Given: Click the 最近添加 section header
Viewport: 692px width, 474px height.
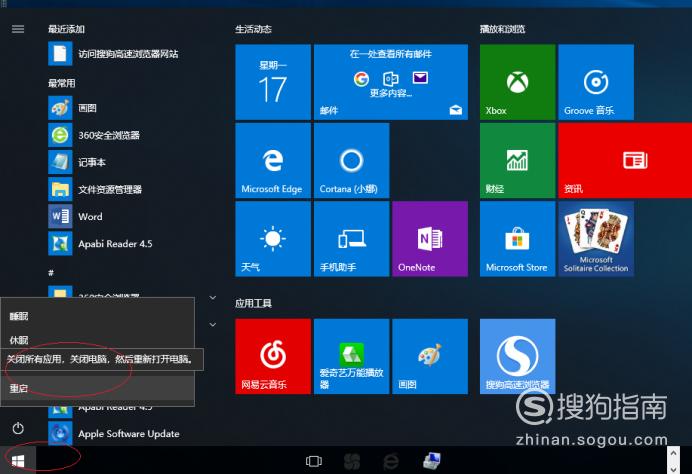Looking at the screenshot, I should [66, 29].
